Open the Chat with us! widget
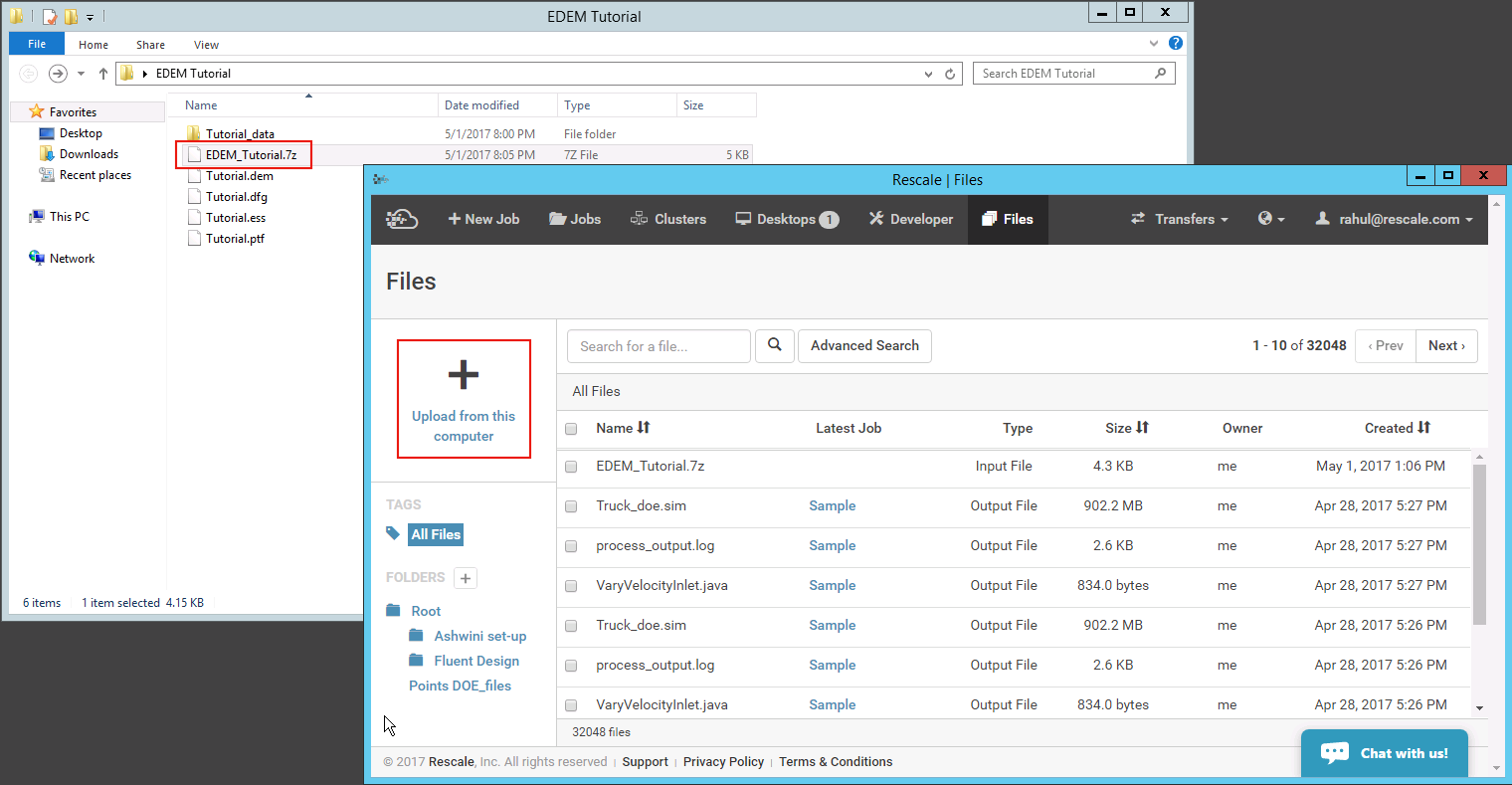The width and height of the screenshot is (1512, 785). click(1384, 753)
